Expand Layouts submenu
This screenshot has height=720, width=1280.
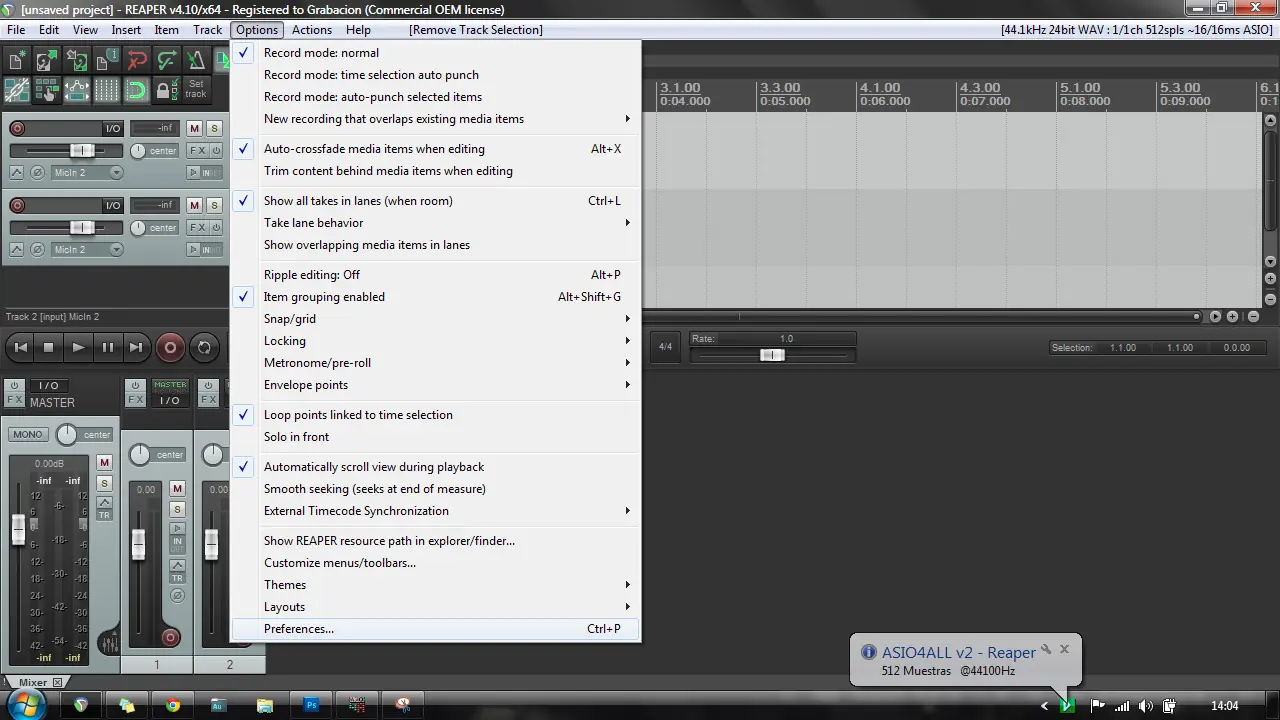click(437, 607)
